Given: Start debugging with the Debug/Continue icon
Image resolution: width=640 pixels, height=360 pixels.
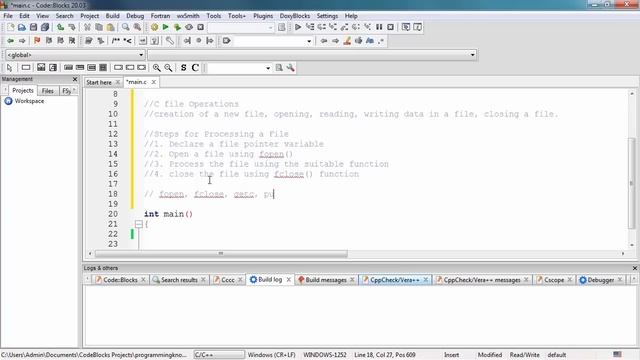Looking at the screenshot, I should click(x=298, y=27).
